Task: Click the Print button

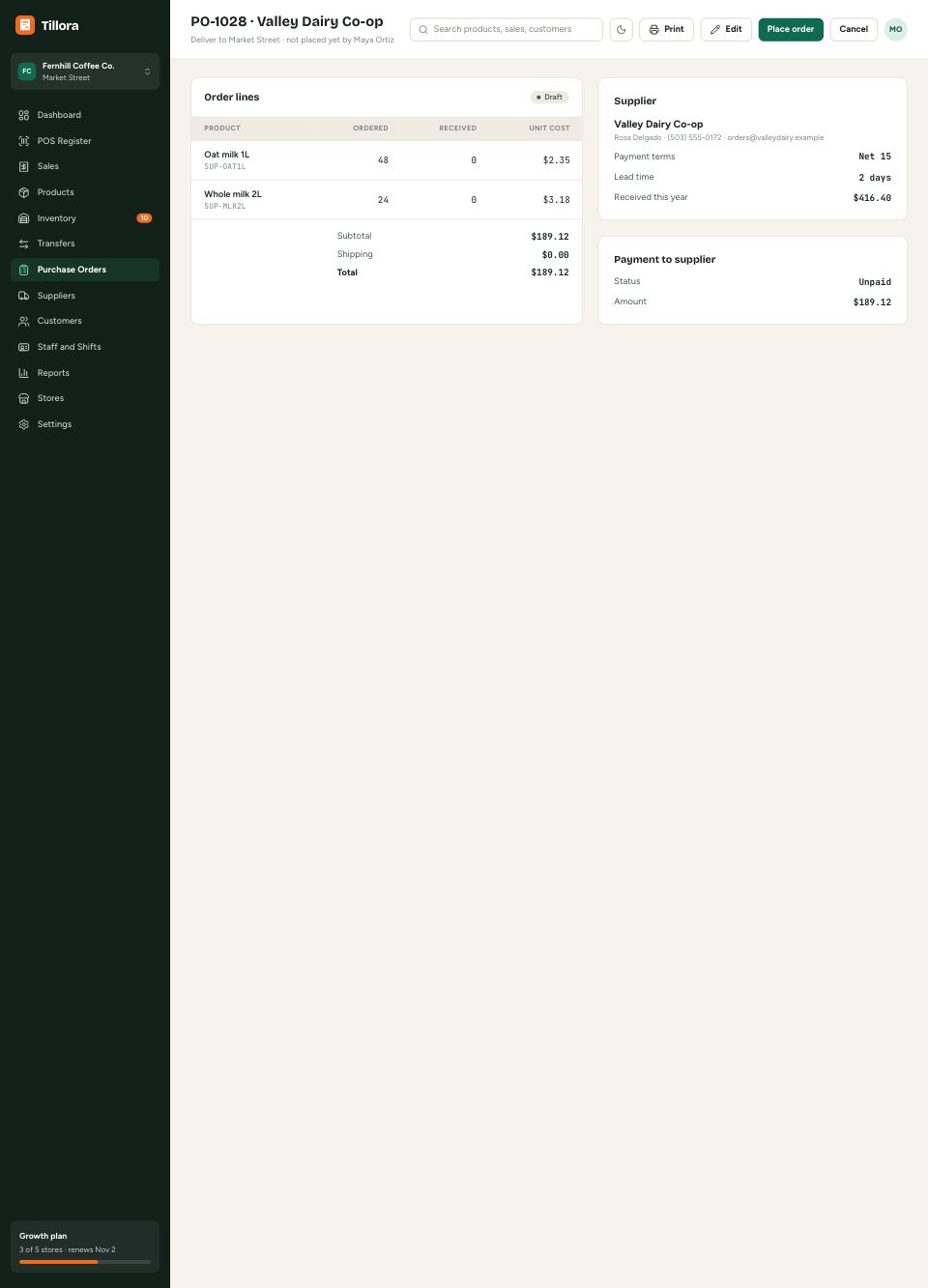Action: [666, 29]
